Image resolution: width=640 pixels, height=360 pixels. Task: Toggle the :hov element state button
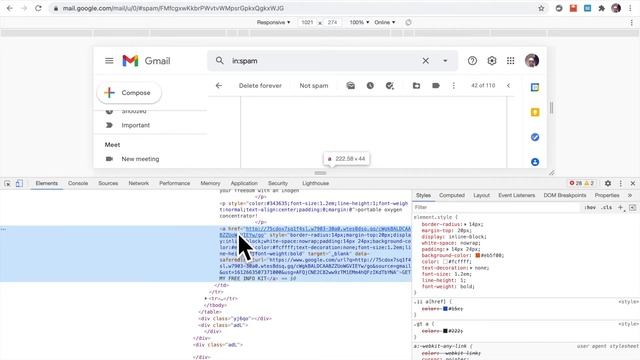pos(590,207)
